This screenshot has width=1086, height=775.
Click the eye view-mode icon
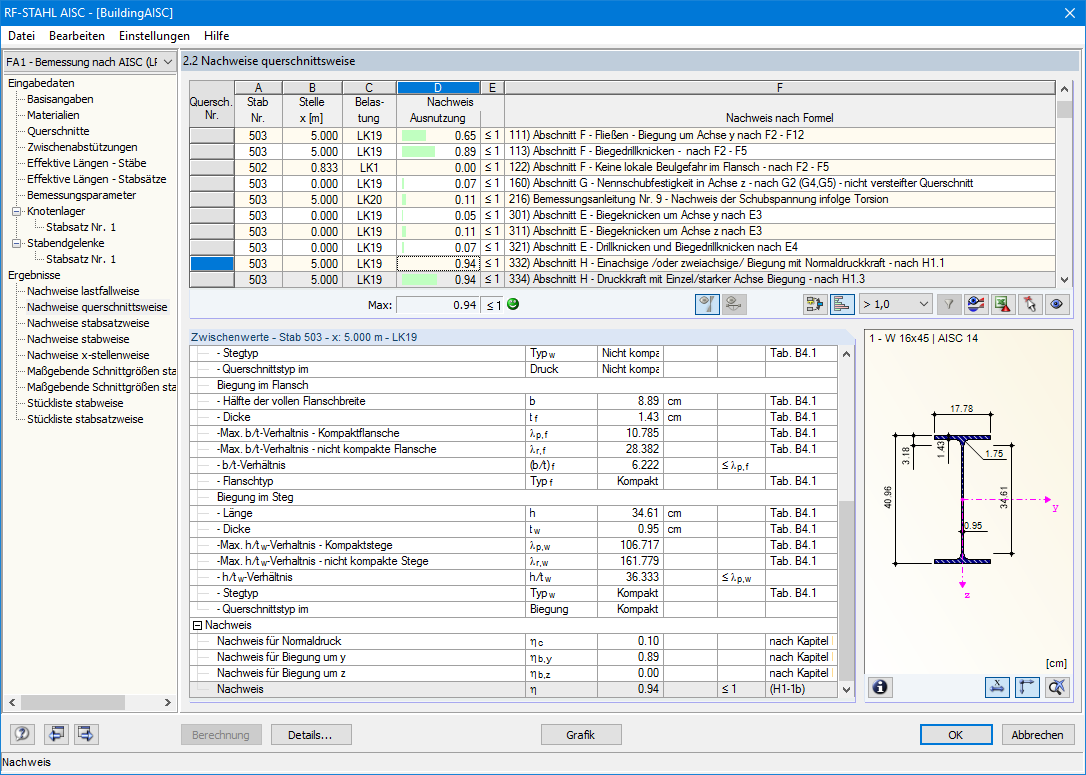(x=1057, y=305)
